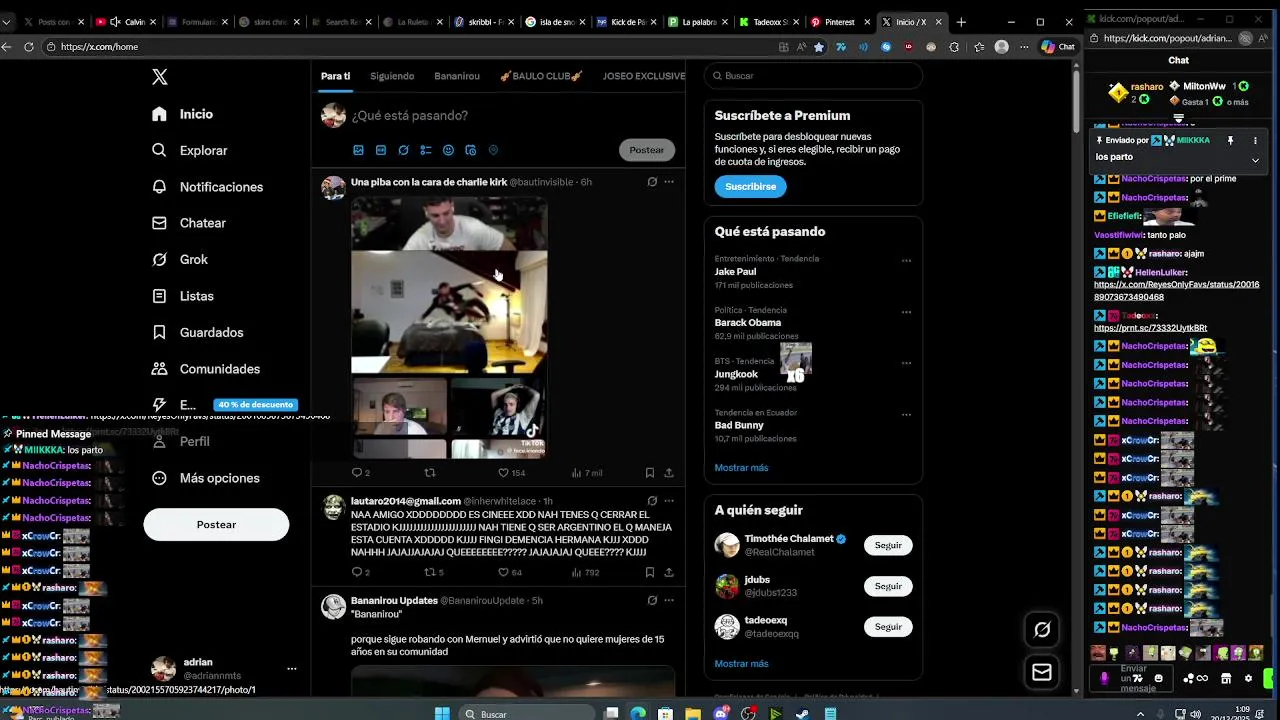Repost the lautaro2014 post
1280x720 pixels.
(430, 573)
